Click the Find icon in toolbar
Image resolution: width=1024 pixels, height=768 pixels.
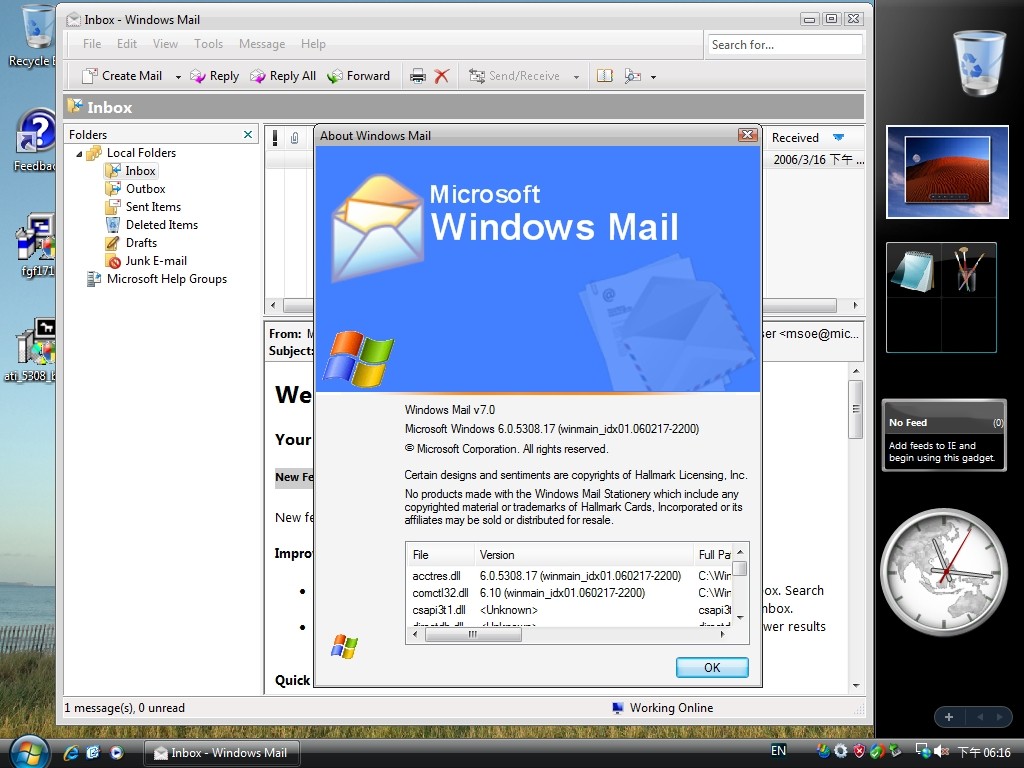(x=632, y=76)
